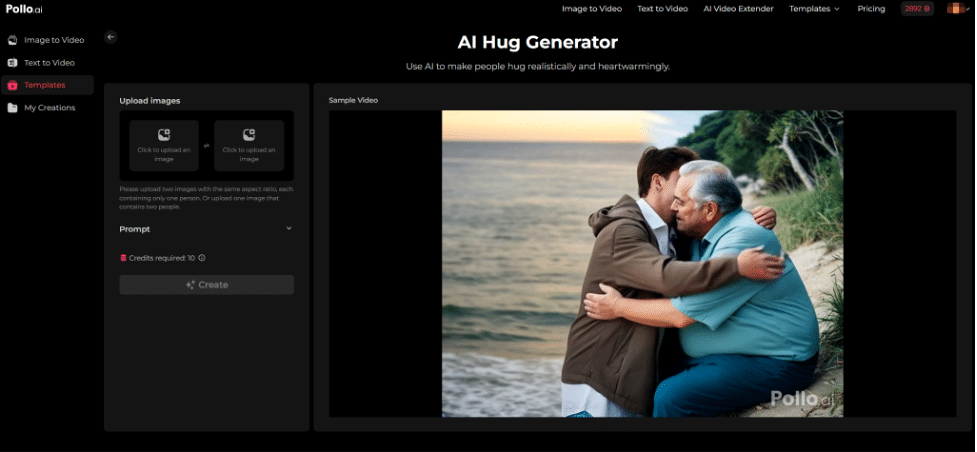Click the subtitle about hugging realistically
977x452 pixels.
pos(538,66)
